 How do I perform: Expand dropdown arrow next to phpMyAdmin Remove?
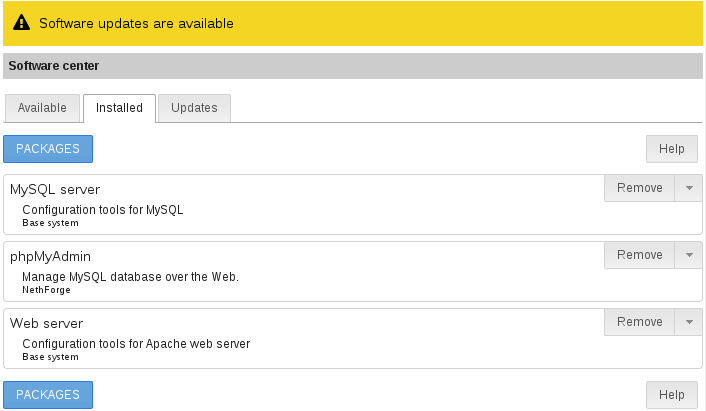689,255
